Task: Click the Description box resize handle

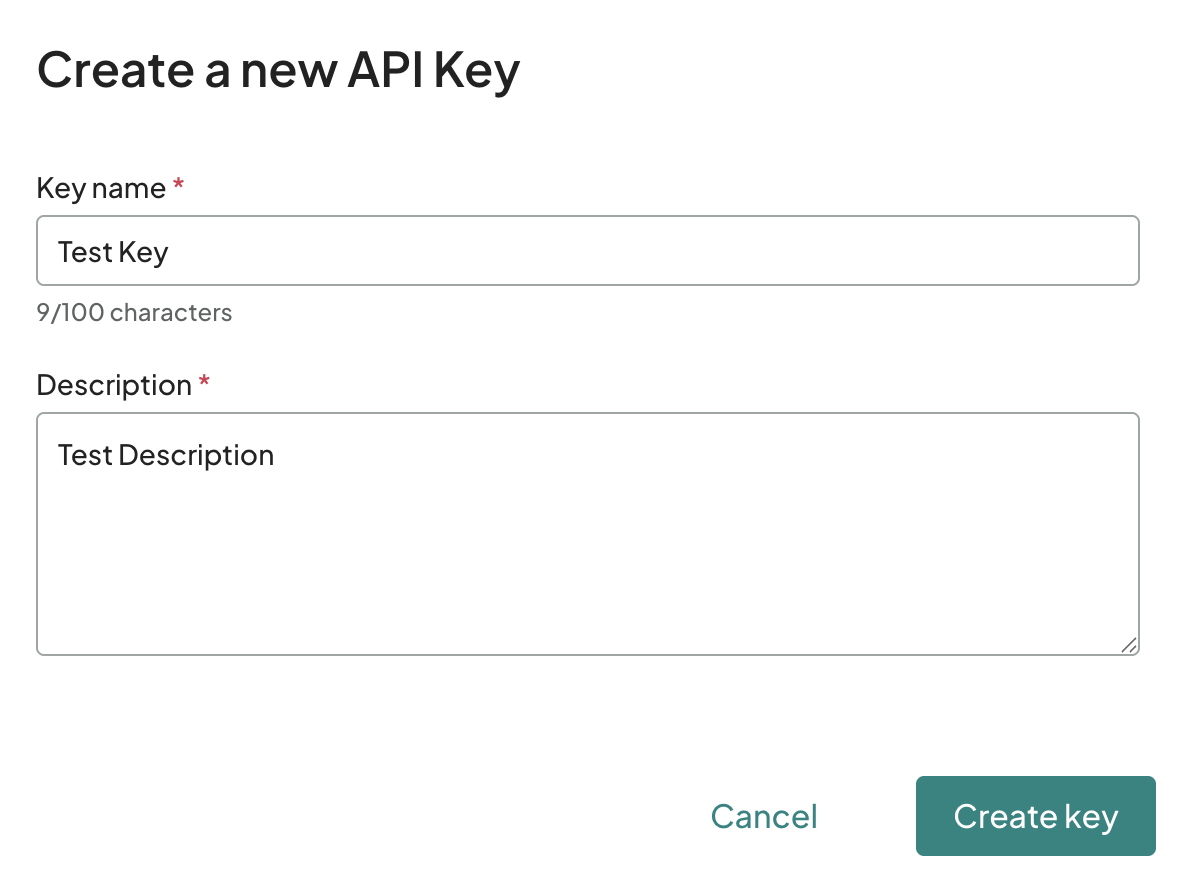Action: point(1128,645)
